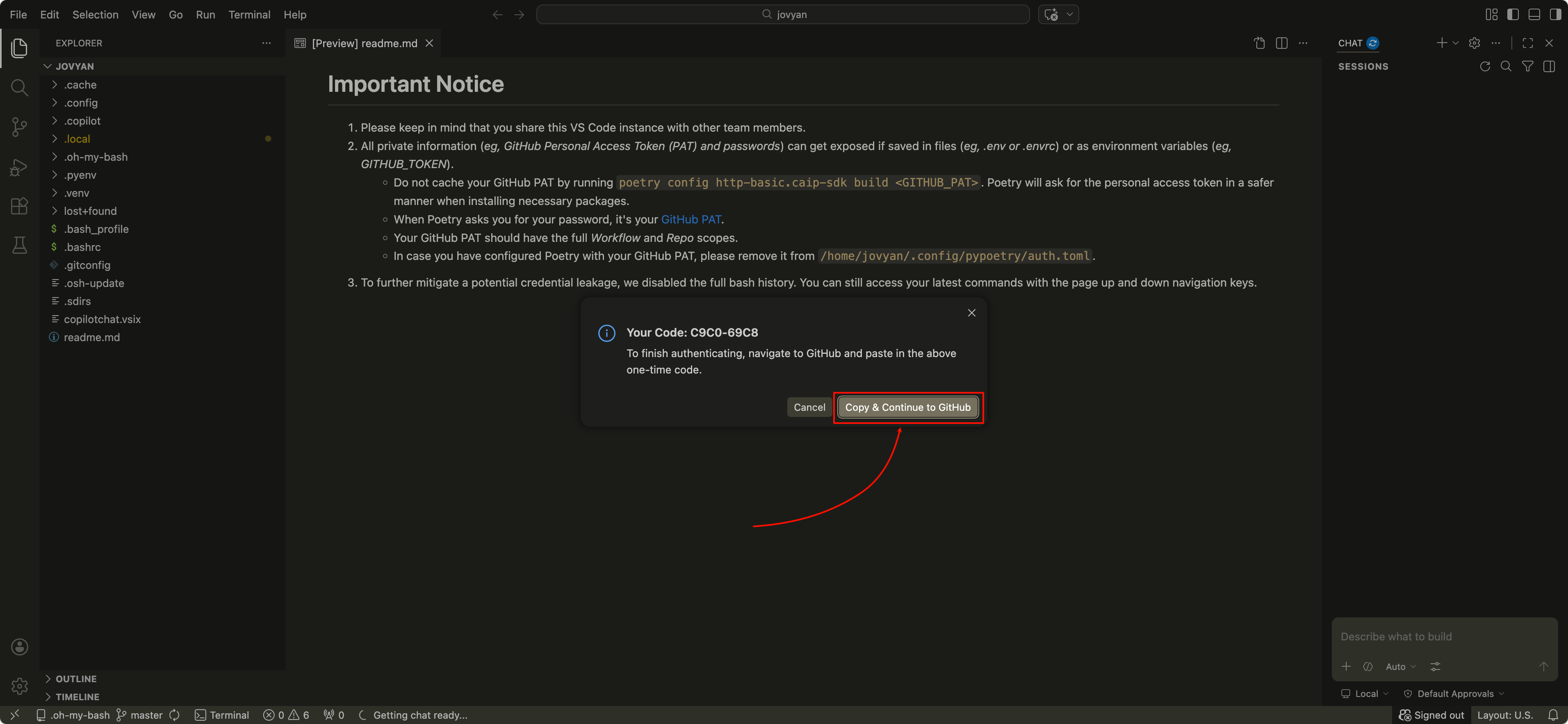This screenshot has height=724, width=1568.
Task: Click Copy & Continue to GitHub
Action: [907, 407]
